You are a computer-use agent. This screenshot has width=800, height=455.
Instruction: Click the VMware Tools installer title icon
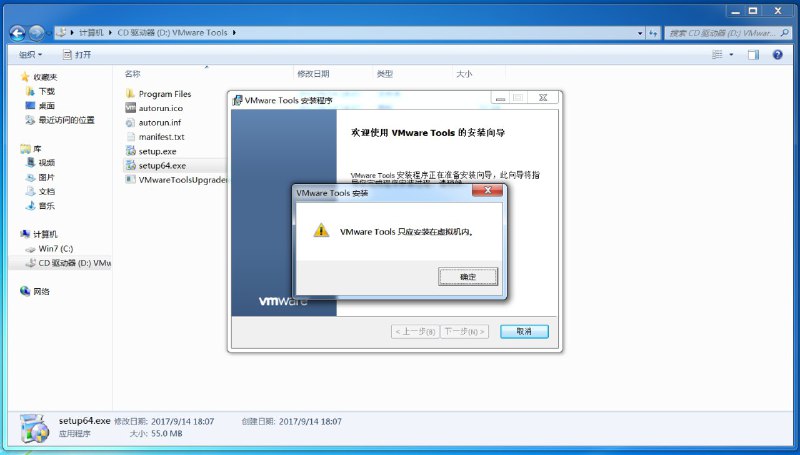237,100
